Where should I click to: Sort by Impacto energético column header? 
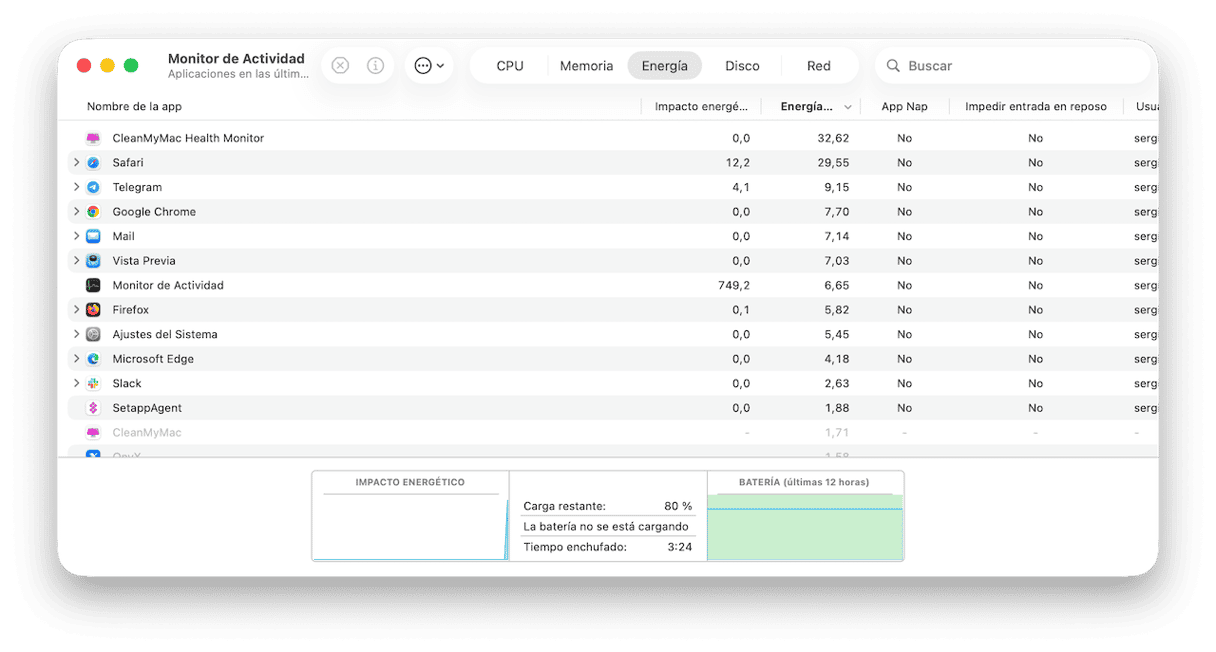pyautogui.click(x=701, y=107)
